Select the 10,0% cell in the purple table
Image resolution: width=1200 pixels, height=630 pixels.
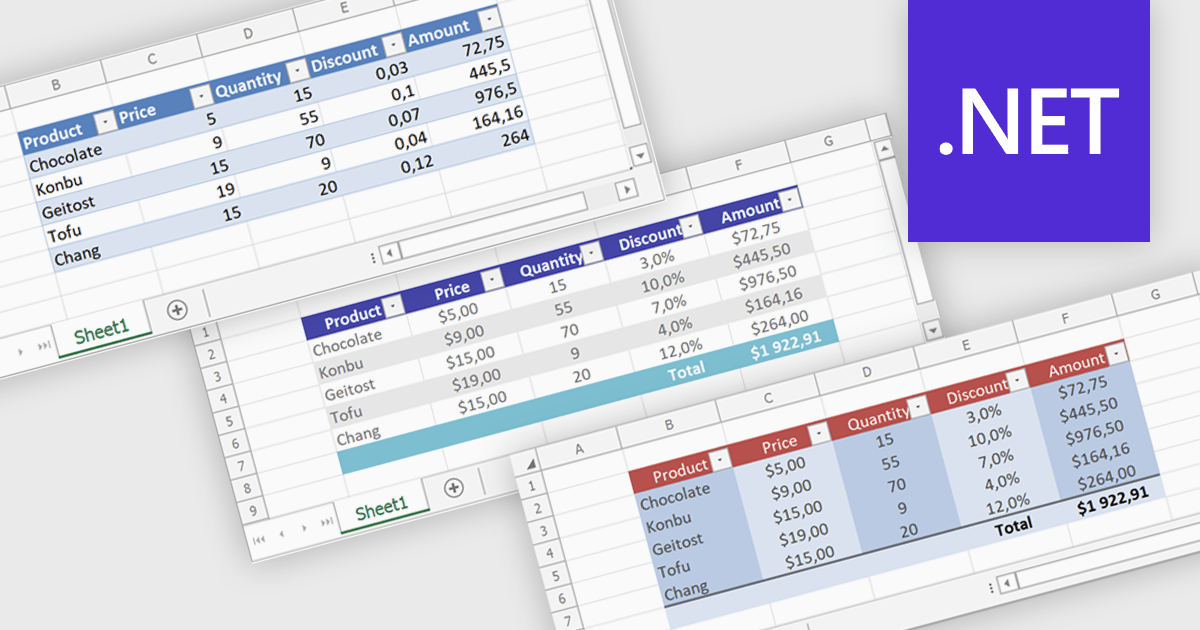click(665, 282)
